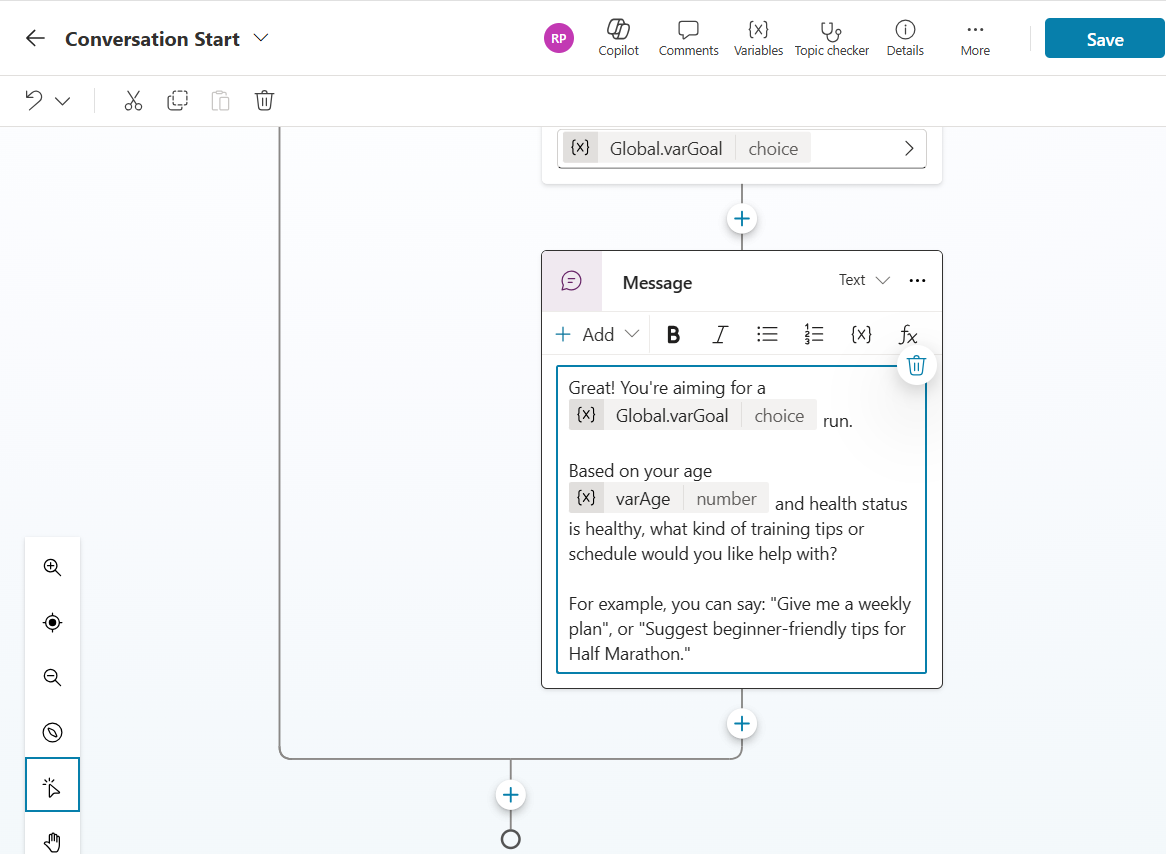Open the Text type dropdown on Message
The image size is (1166, 854).
864,281
